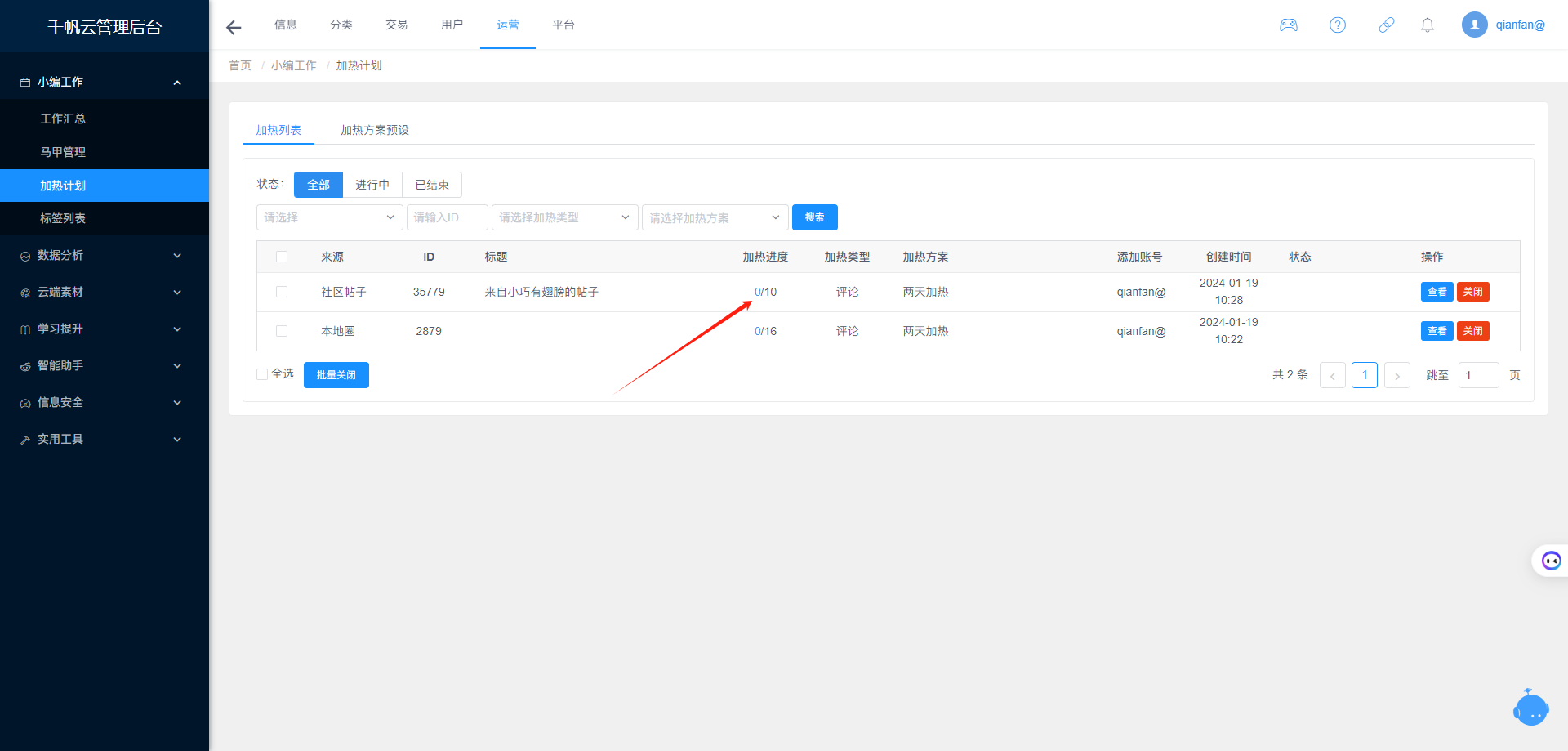Open the 请选择 source dropdown

[330, 217]
